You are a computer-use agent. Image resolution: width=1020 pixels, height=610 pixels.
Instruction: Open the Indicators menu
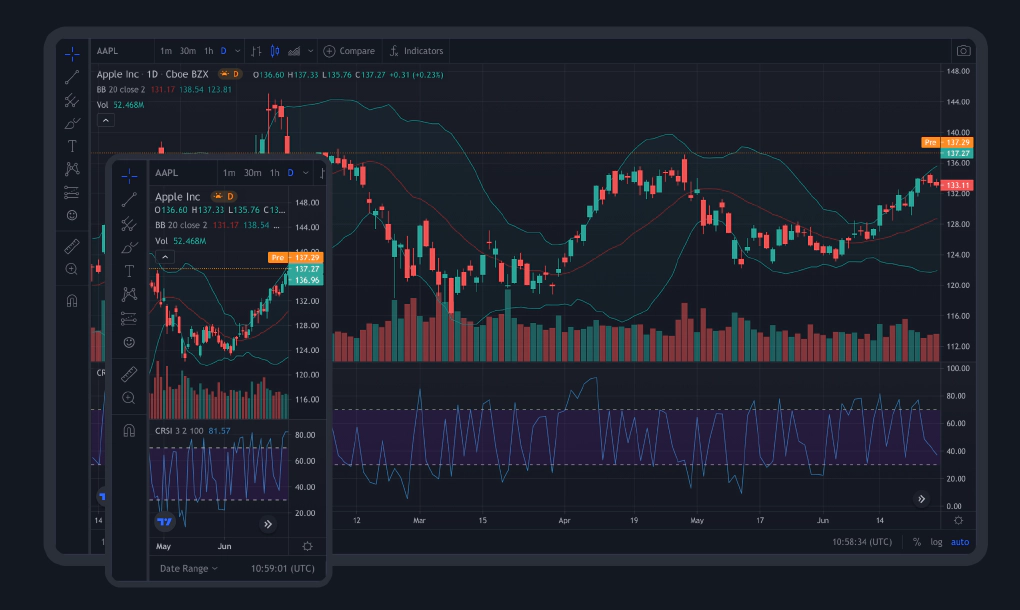[x=416, y=51]
